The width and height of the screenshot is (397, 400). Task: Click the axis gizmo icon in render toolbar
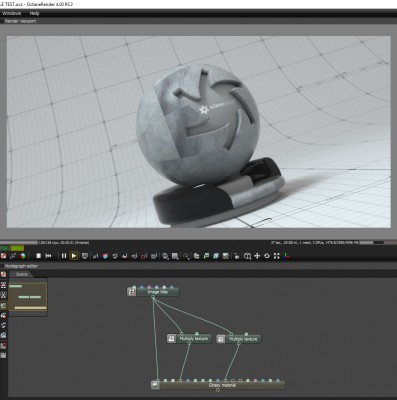coord(287,256)
